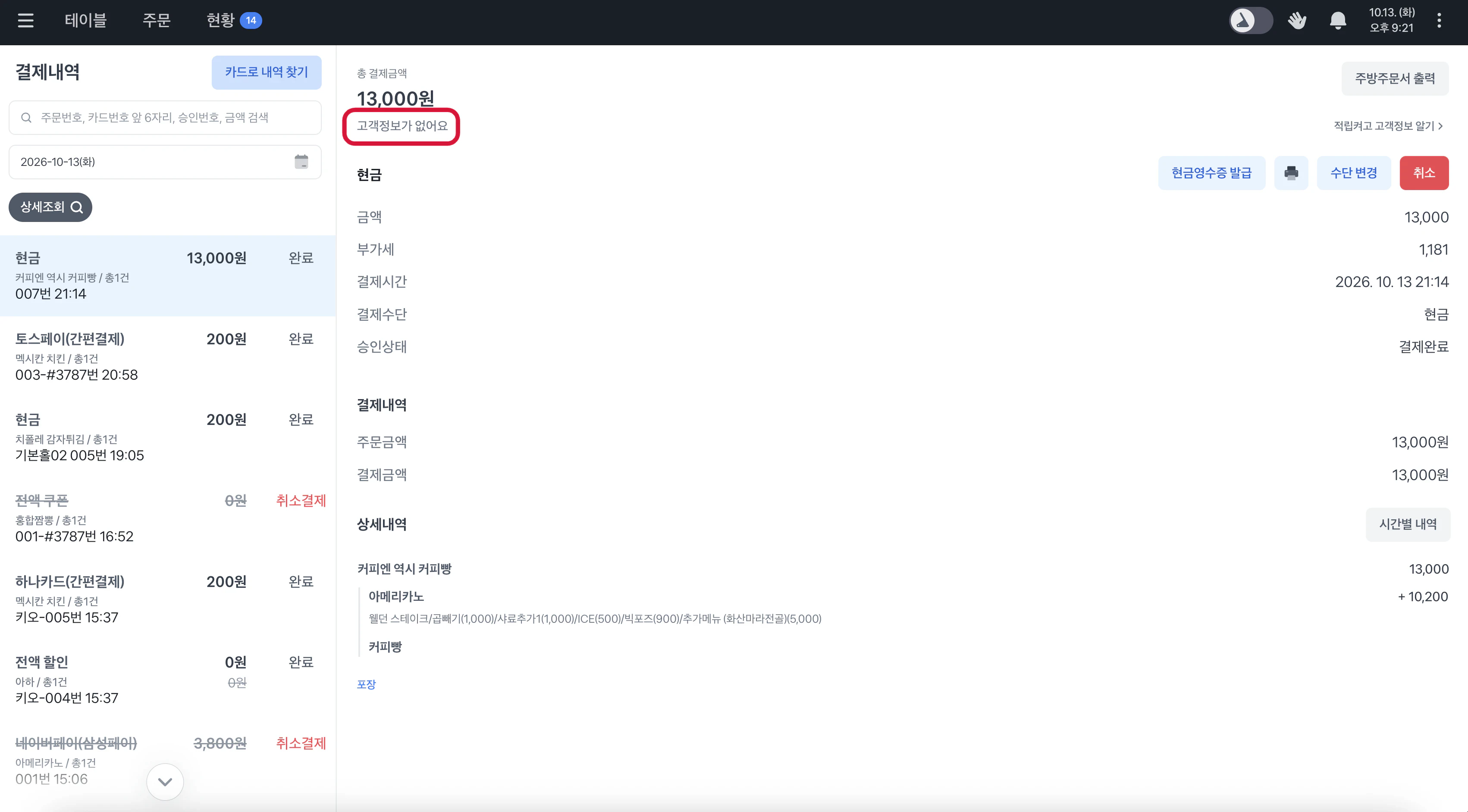1468x812 pixels.
Task: Select the 전액 할인 0원 row
Action: pyautogui.click(x=167, y=680)
